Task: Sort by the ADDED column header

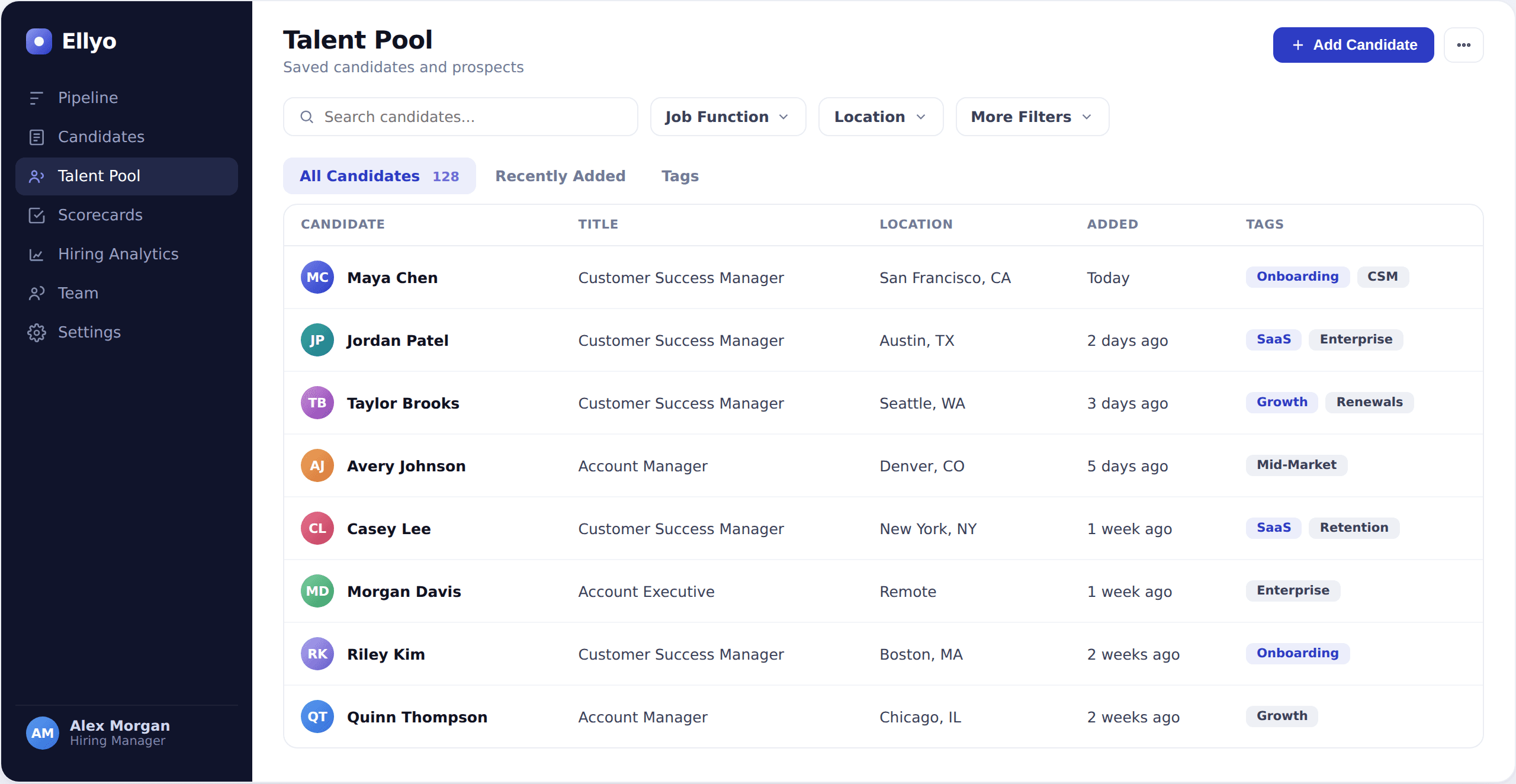Action: click(1112, 224)
